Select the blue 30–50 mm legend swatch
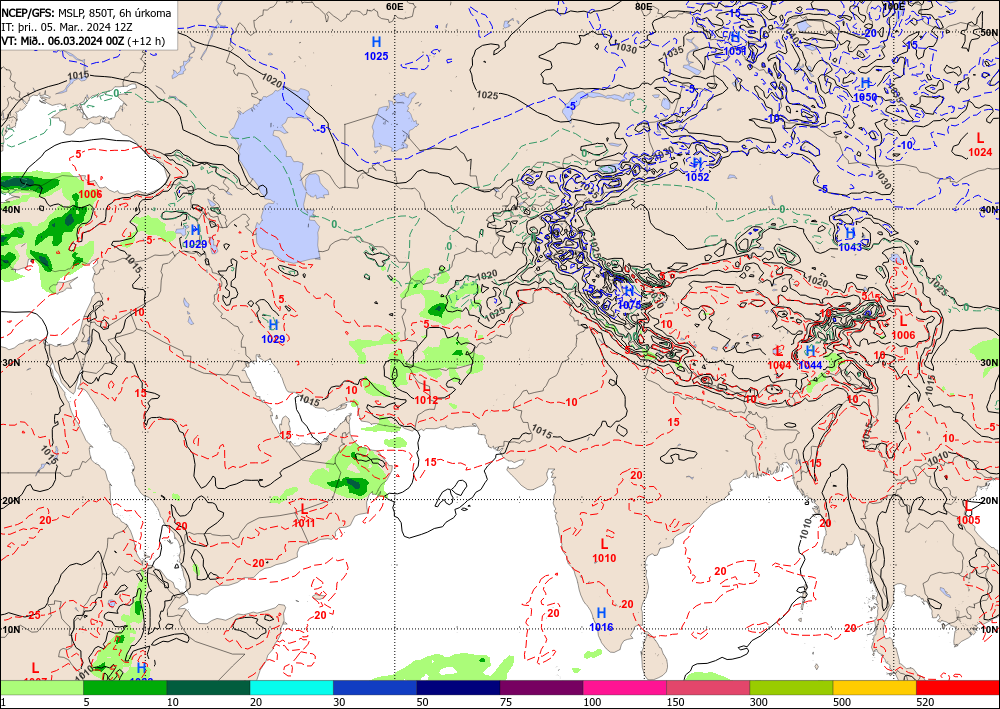 tap(375, 687)
